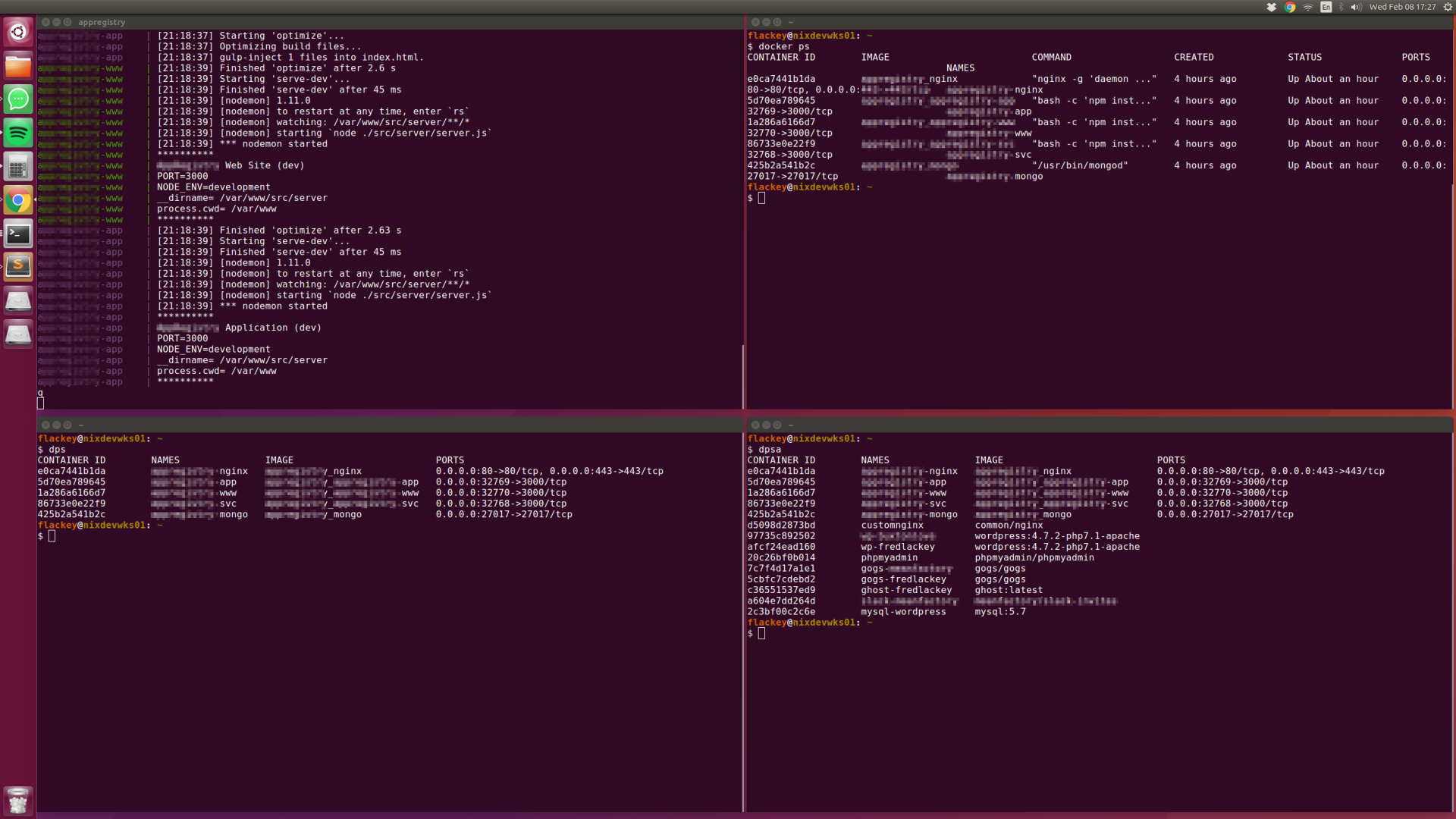The image size is (1456, 819).
Task: Open the Wi-Fi network menu
Action: coord(1308,7)
